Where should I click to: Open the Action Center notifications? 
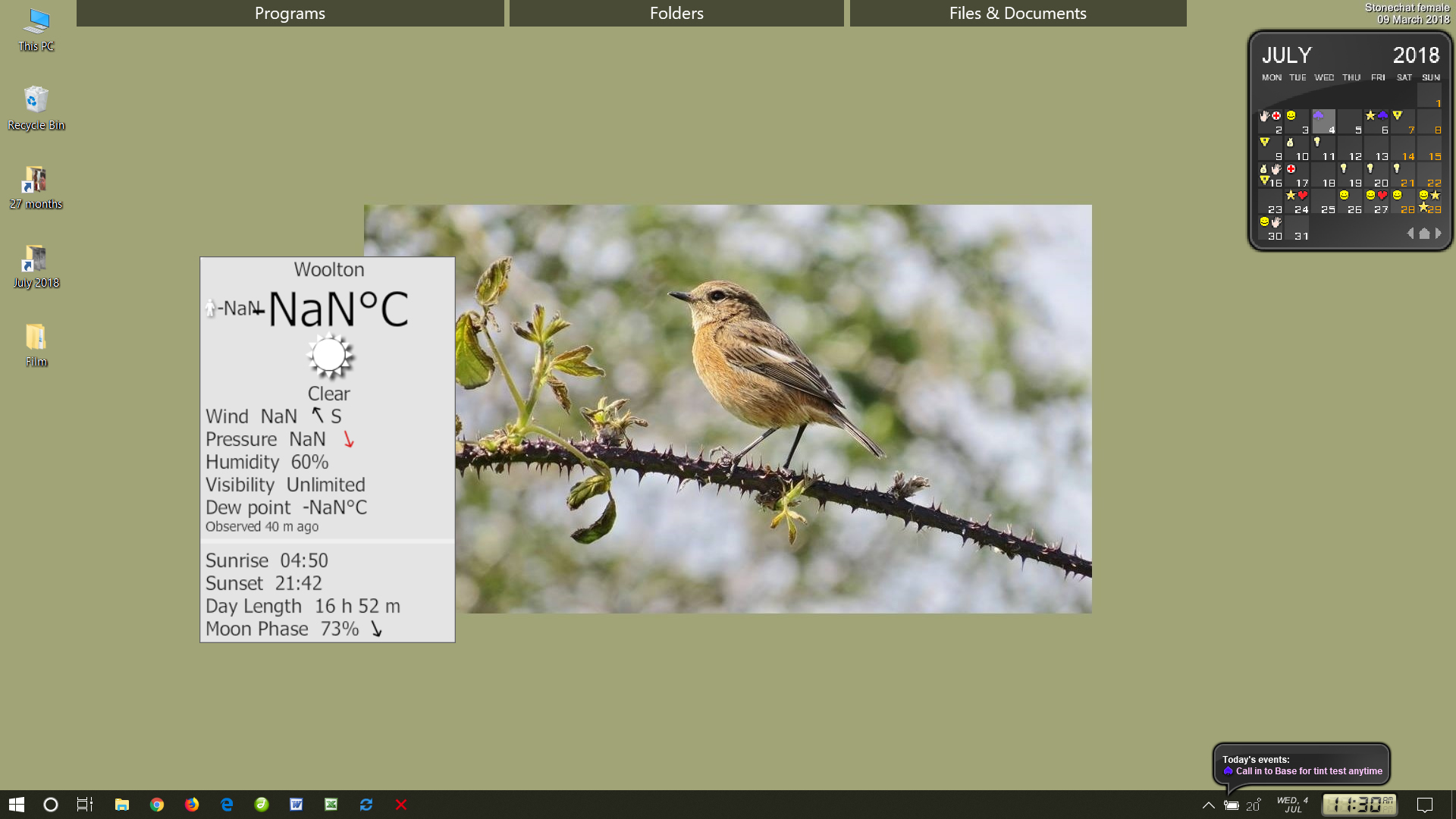pos(1425,805)
